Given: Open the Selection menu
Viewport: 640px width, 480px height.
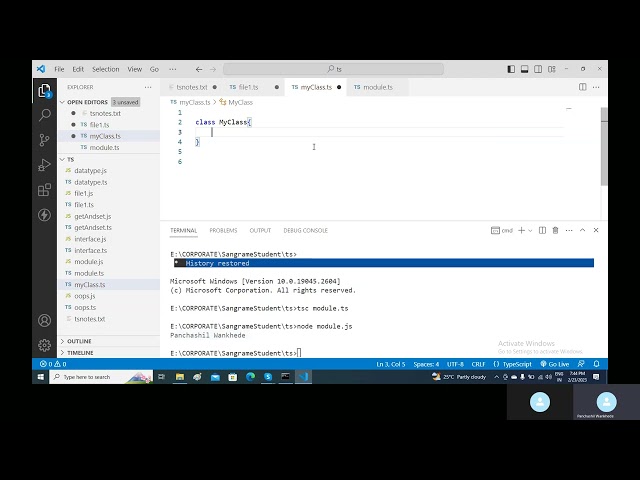Looking at the screenshot, I should pyautogui.click(x=106, y=69).
